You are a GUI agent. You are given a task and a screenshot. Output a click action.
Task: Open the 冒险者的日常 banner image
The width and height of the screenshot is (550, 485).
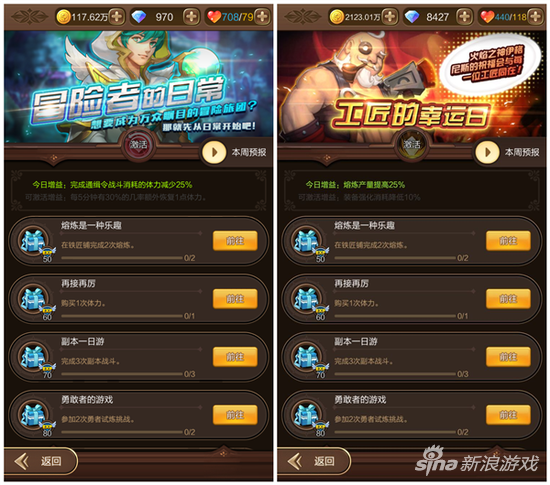coord(139,87)
